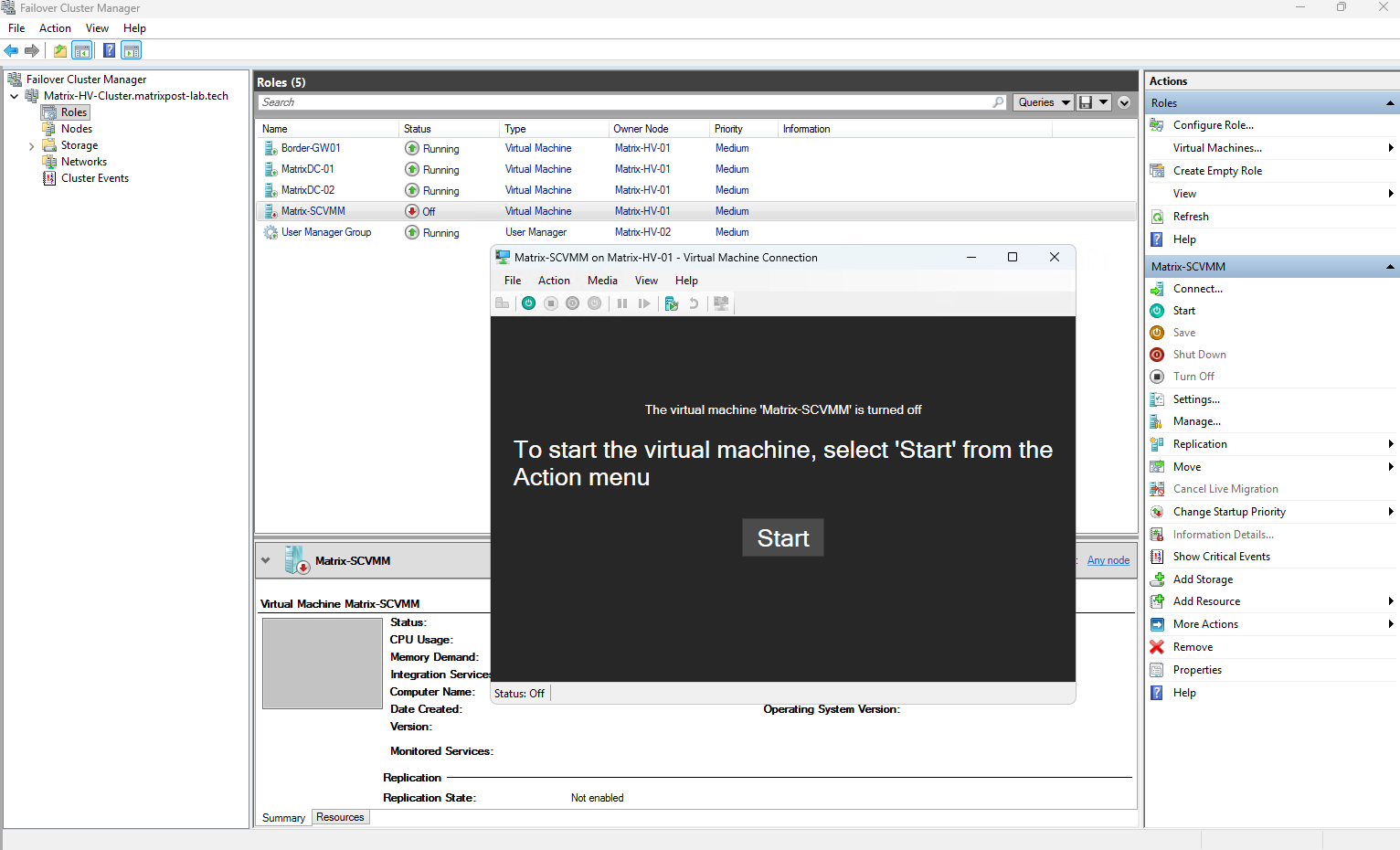Click Start in the Matrix-SCVMM actions

tap(1183, 311)
